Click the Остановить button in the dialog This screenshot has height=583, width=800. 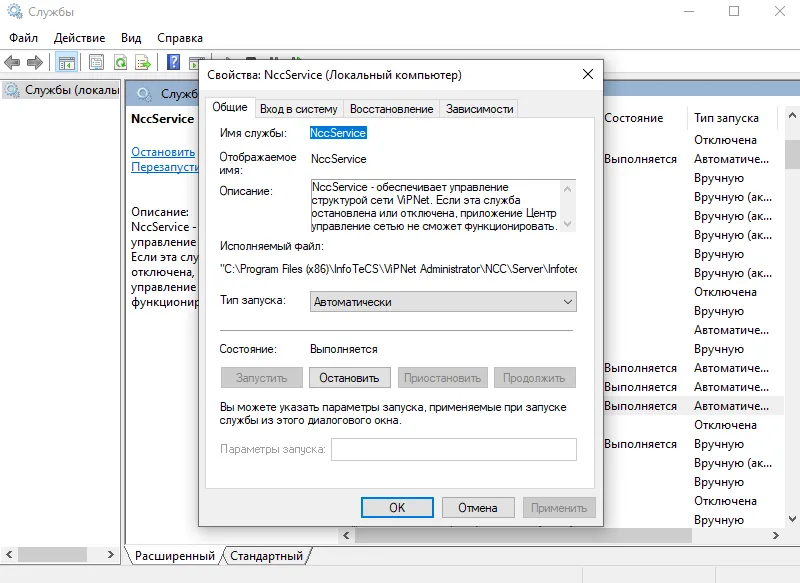[x=349, y=378]
